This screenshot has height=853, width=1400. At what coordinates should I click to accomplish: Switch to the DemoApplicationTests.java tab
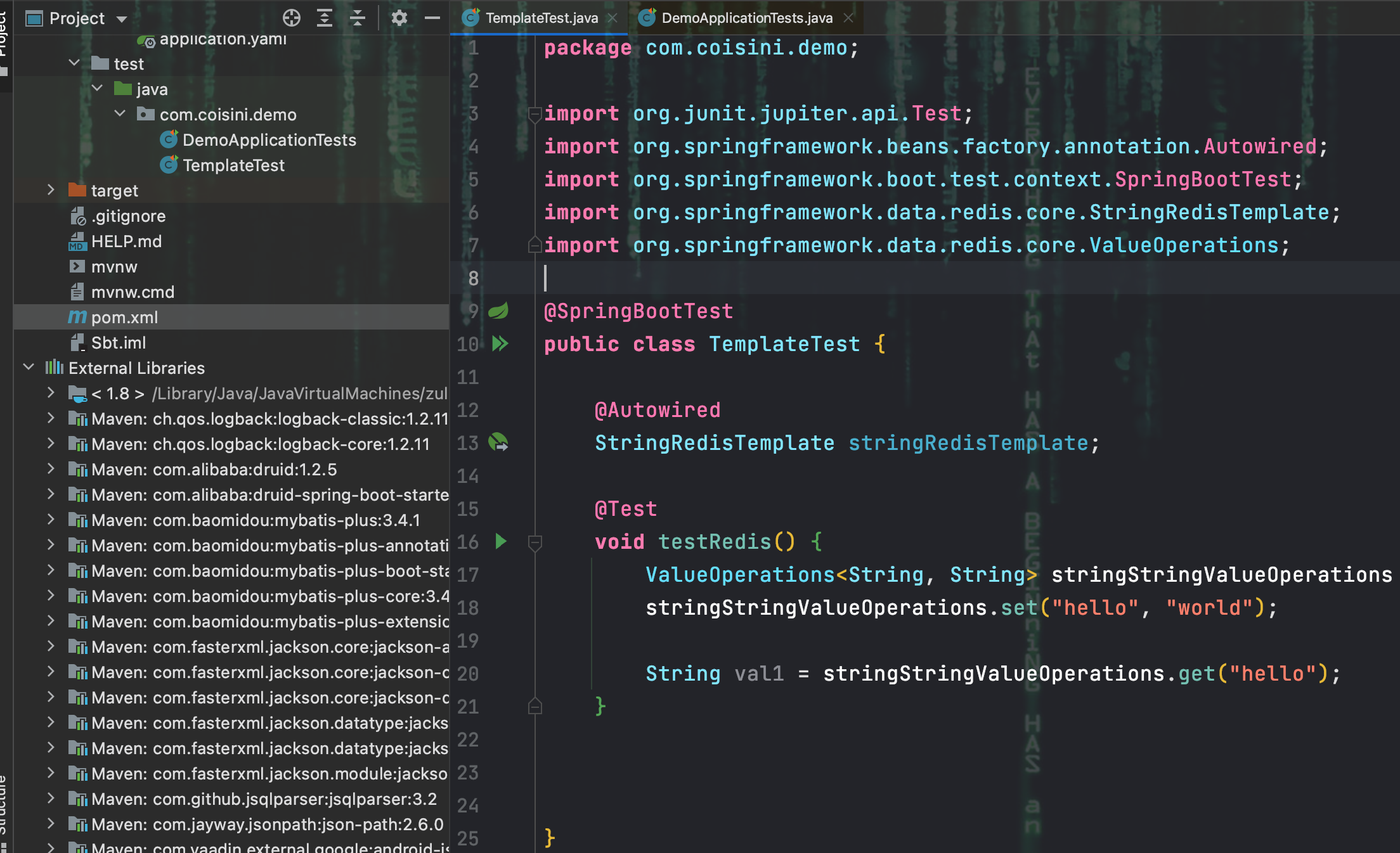tap(747, 18)
